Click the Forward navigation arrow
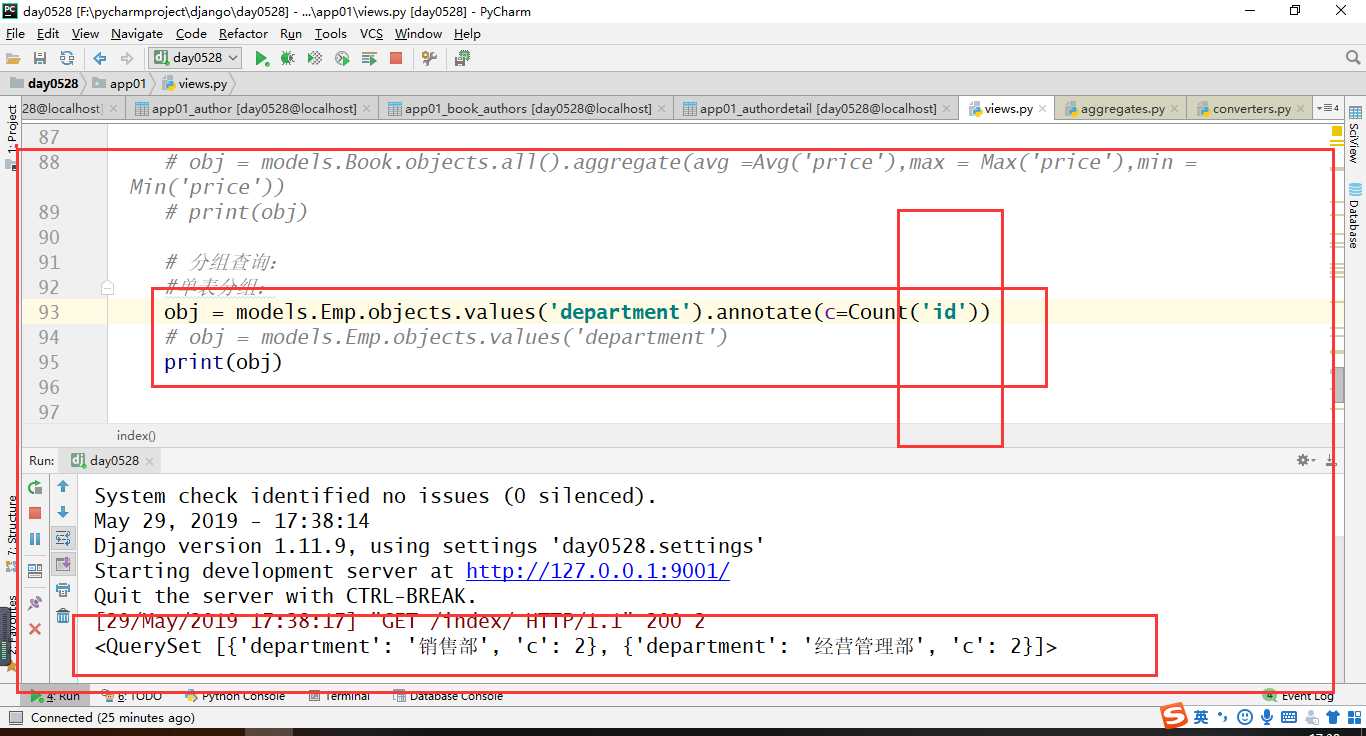This screenshot has width=1366, height=736. click(127, 59)
